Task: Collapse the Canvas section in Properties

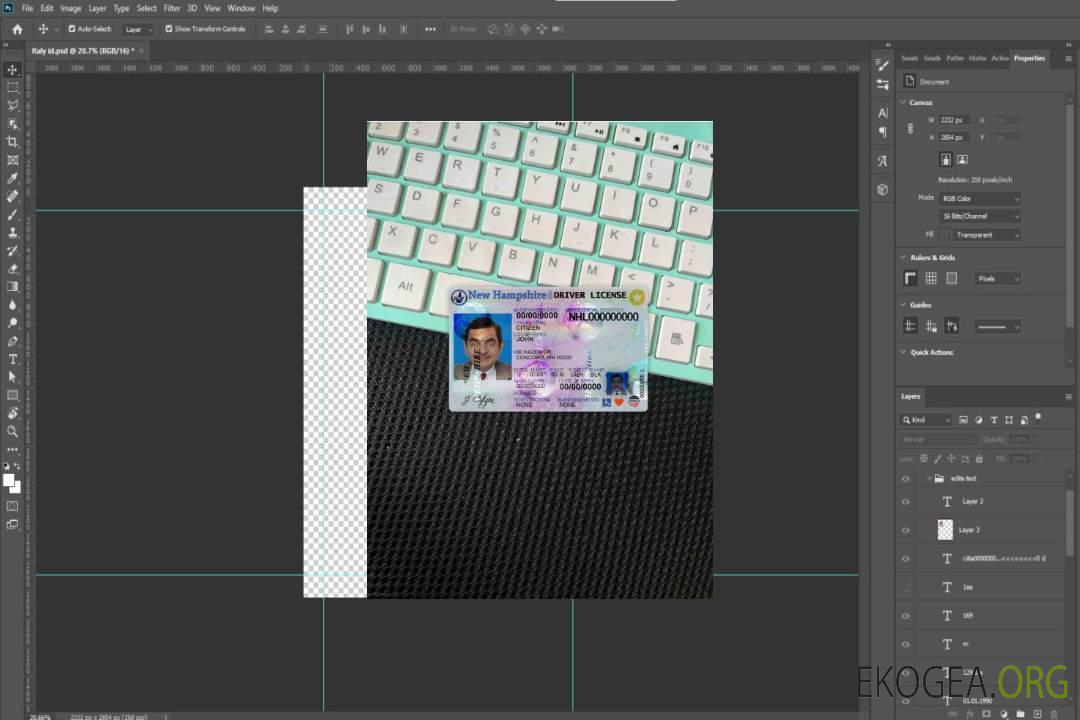Action: click(902, 102)
